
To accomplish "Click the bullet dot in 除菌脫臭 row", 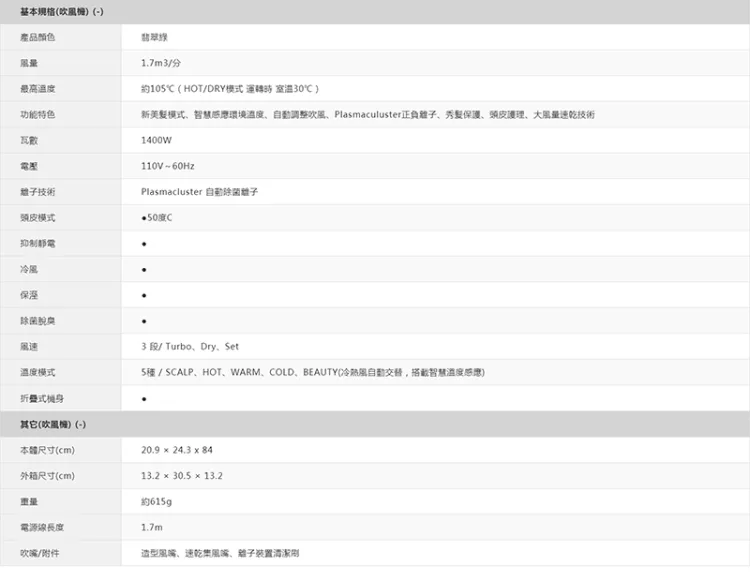I will pyautogui.click(x=145, y=322).
